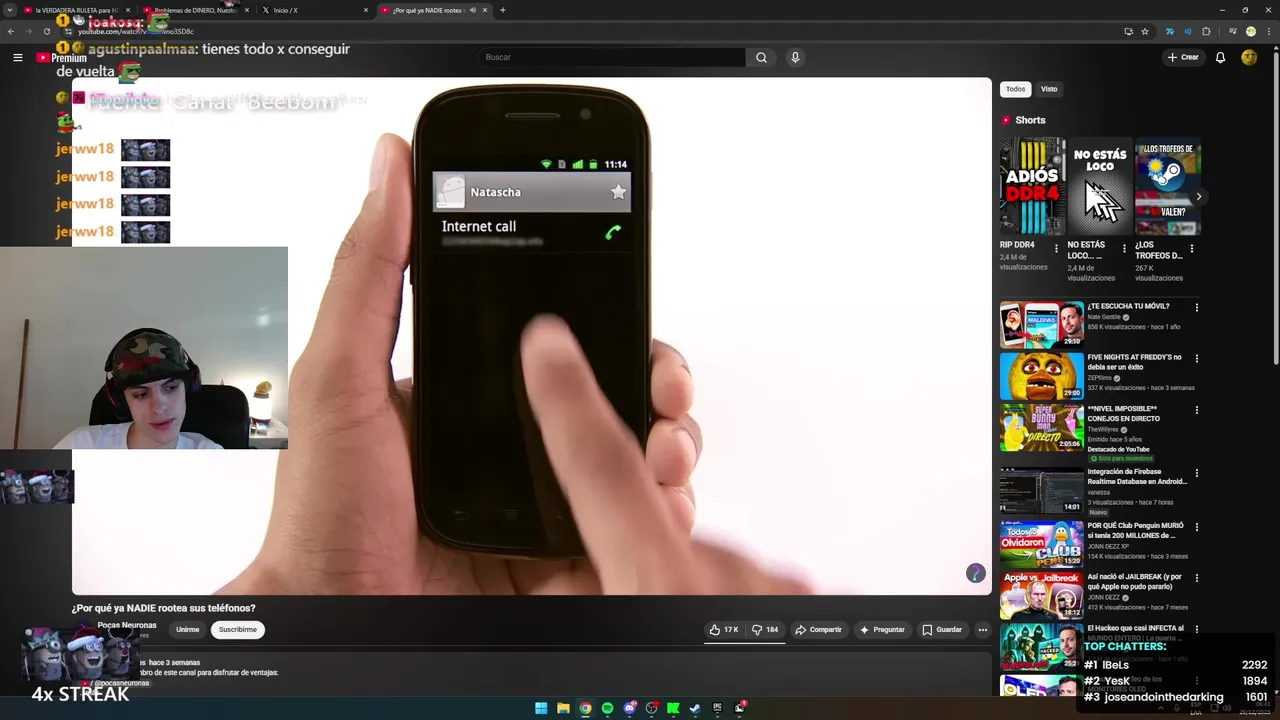Open 'Los trofeos de...' Steam short thumbnail

1168,186
